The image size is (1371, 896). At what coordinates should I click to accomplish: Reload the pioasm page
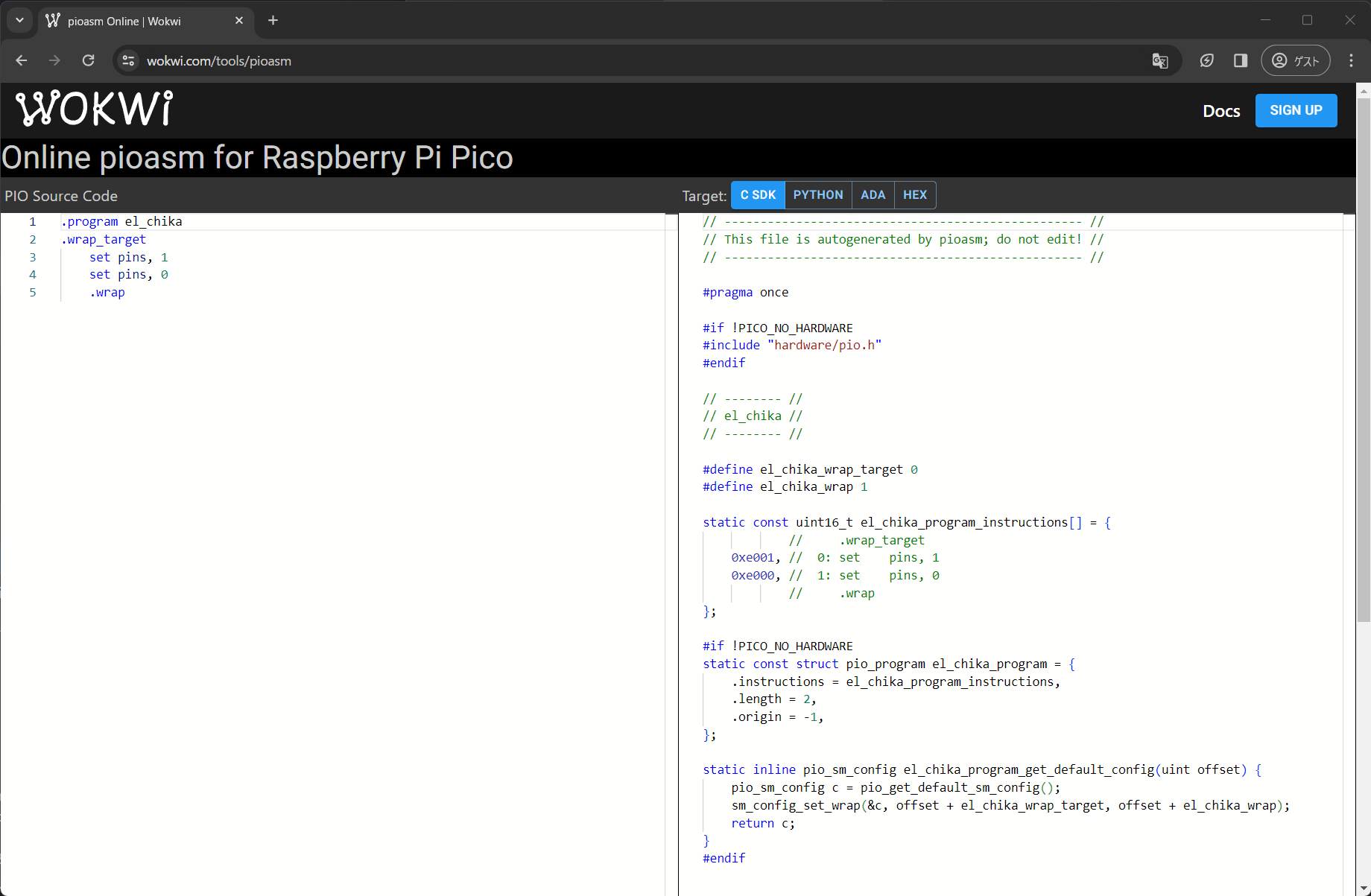point(88,60)
